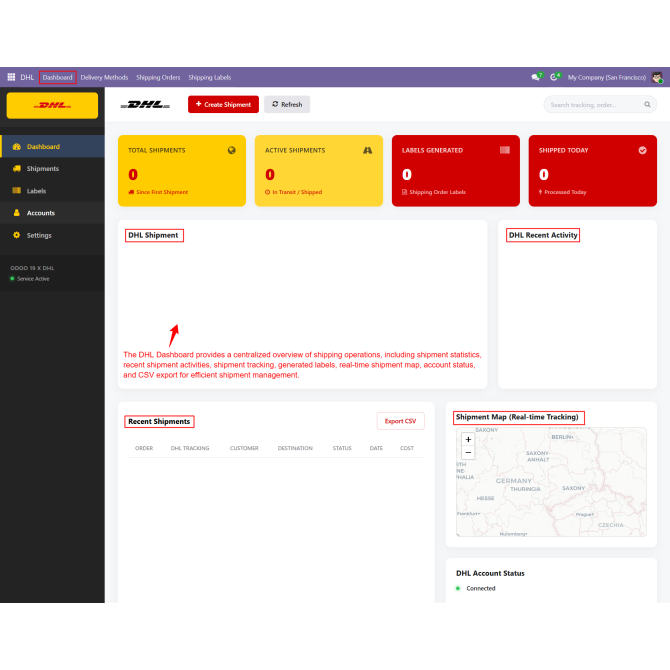Go to Dashboard in the sidebar
This screenshot has height=670, width=670.
point(52,147)
